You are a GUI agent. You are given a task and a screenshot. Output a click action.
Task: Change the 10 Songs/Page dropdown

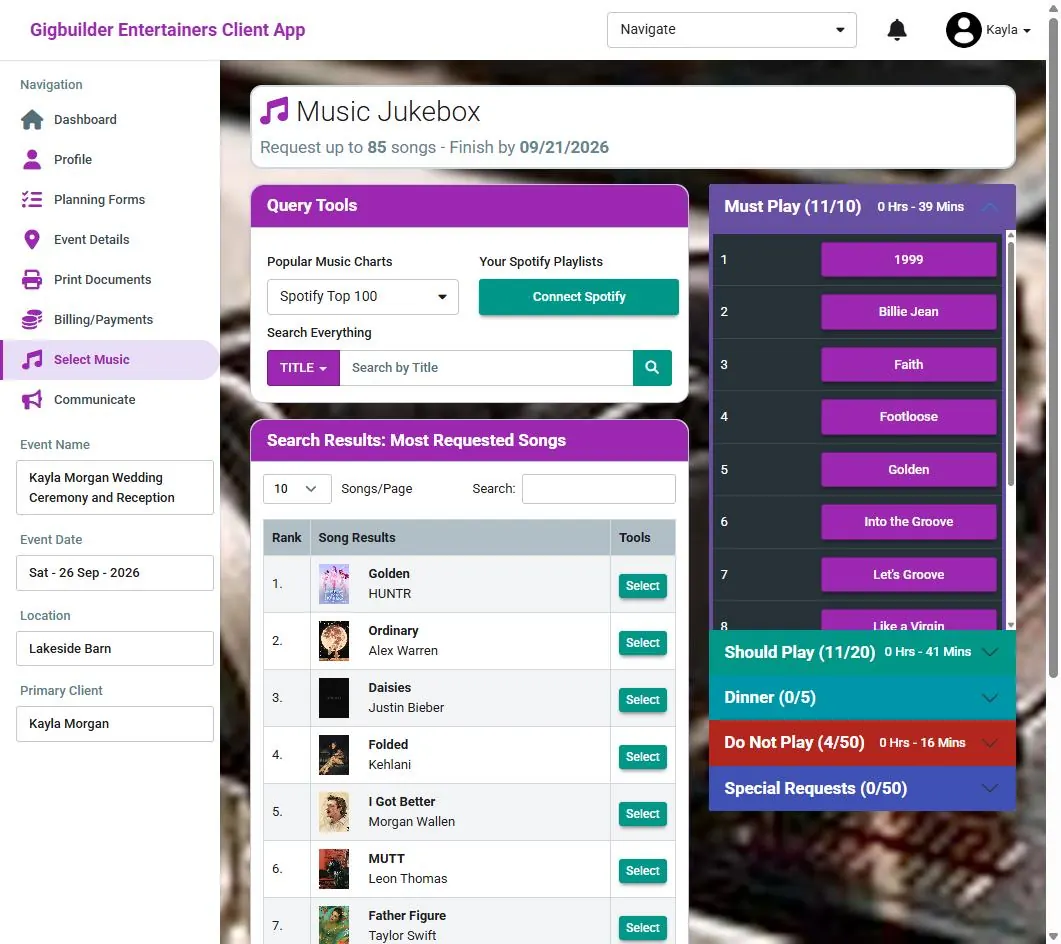297,489
